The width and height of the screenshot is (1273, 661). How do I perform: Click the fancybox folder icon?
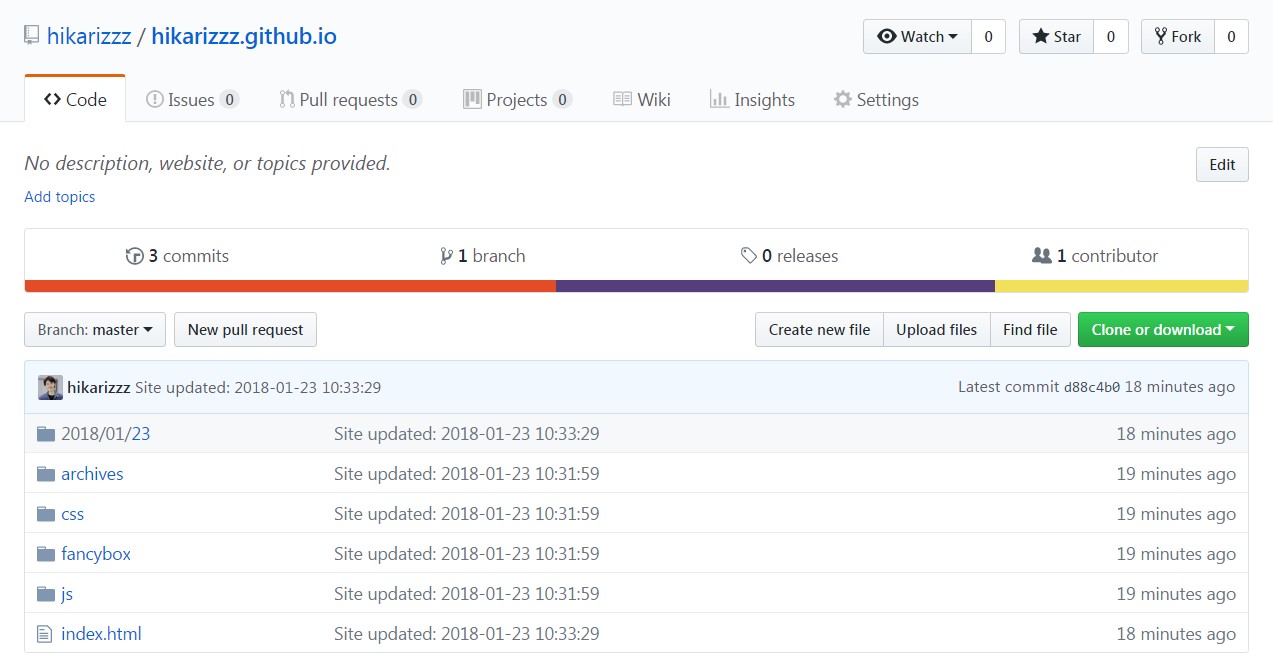[45, 554]
